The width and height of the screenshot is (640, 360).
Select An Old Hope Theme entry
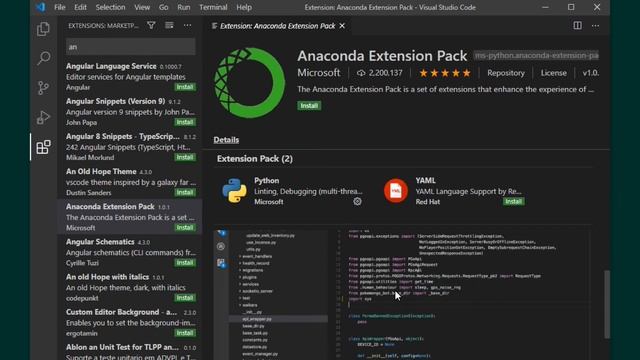pos(130,182)
